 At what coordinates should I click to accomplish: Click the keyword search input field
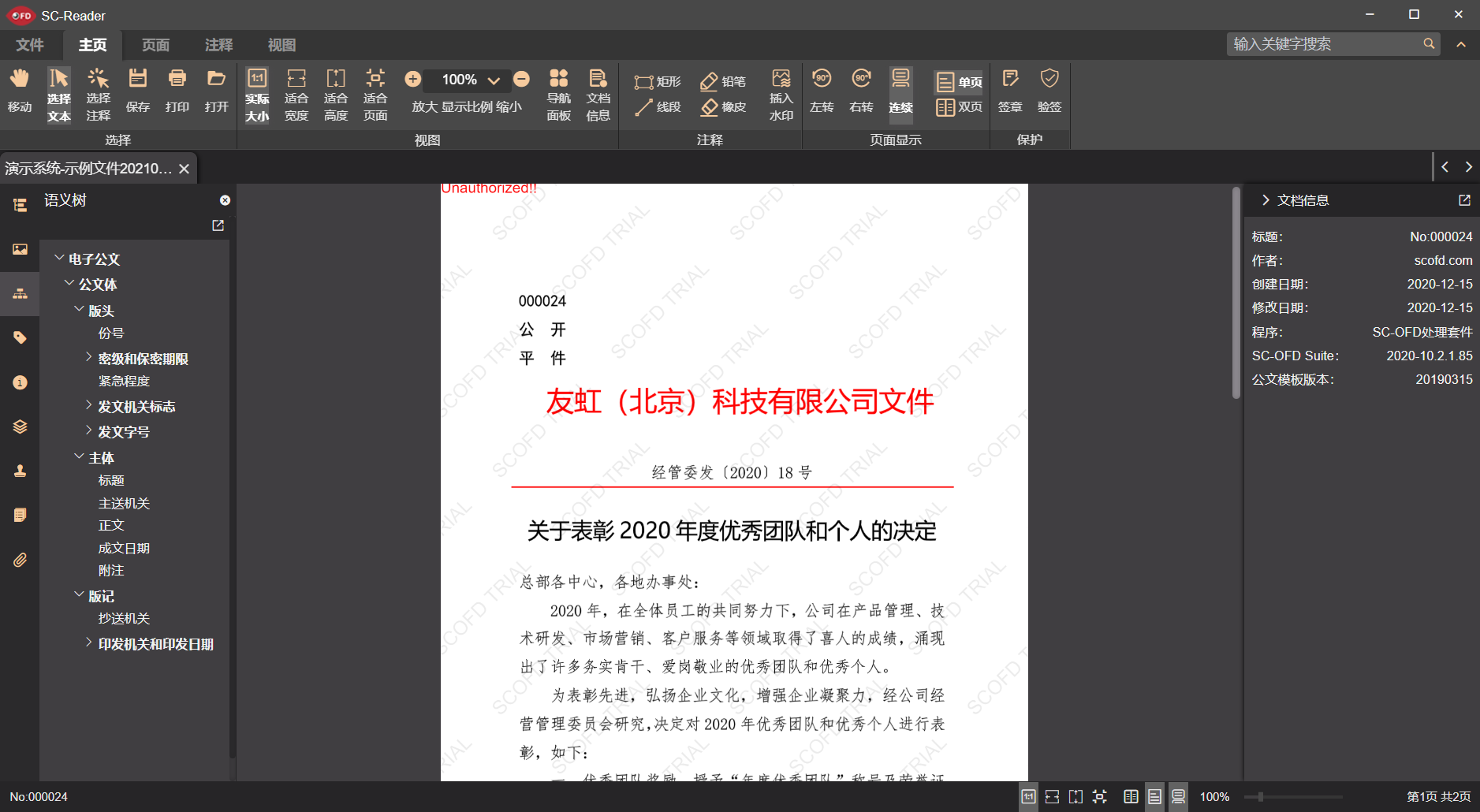point(1325,44)
